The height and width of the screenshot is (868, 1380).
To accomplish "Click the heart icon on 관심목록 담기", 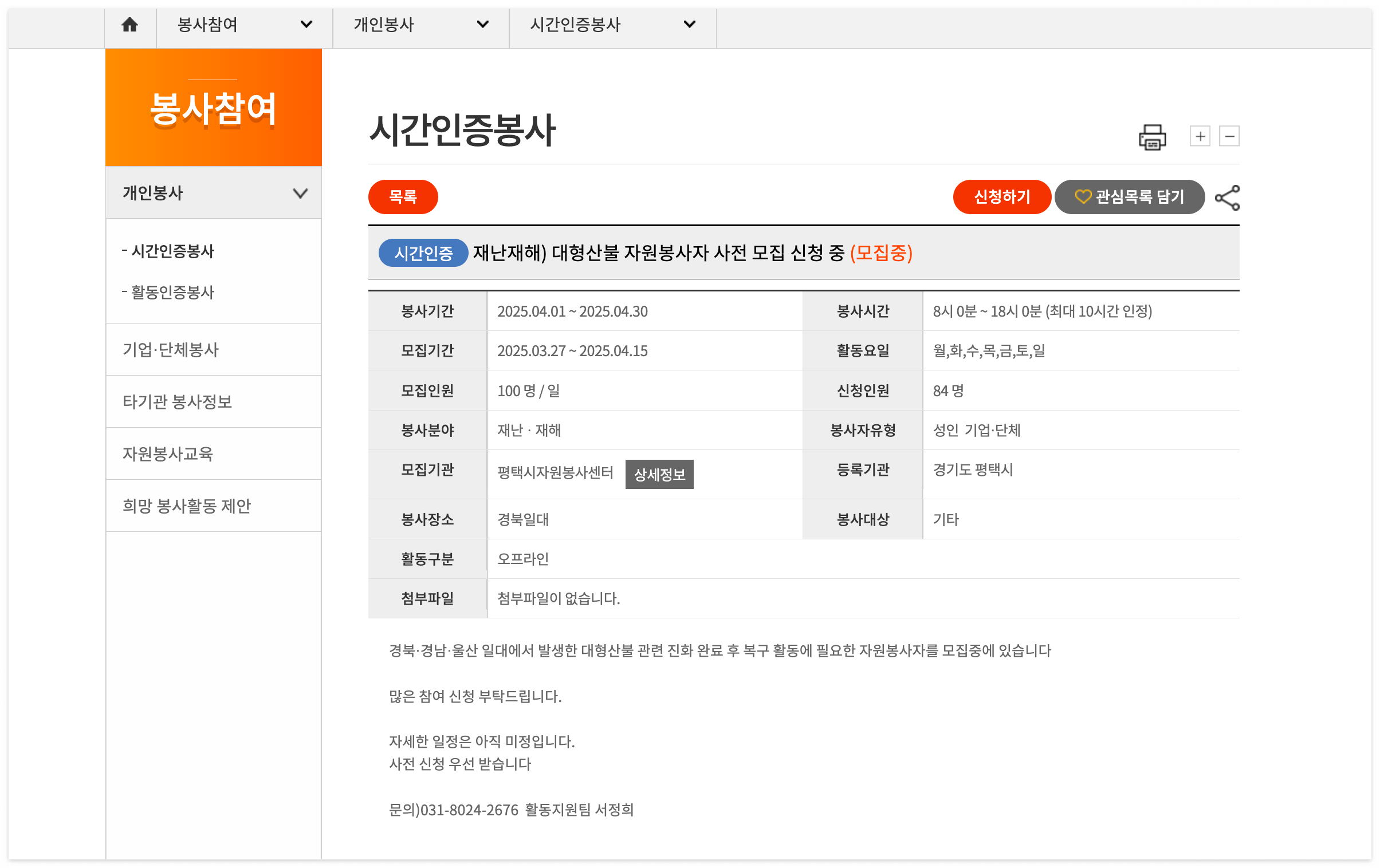I will (x=1083, y=196).
